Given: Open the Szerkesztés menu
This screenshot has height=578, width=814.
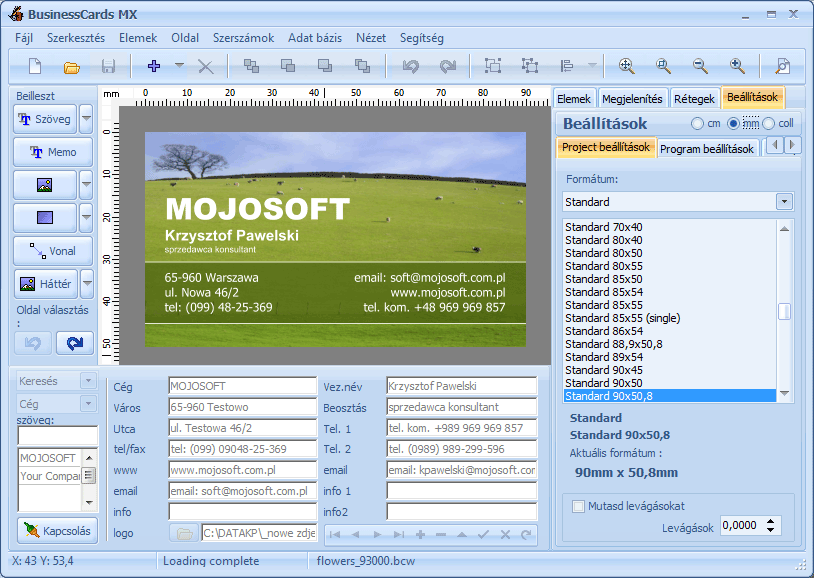Looking at the screenshot, I should 76,38.
